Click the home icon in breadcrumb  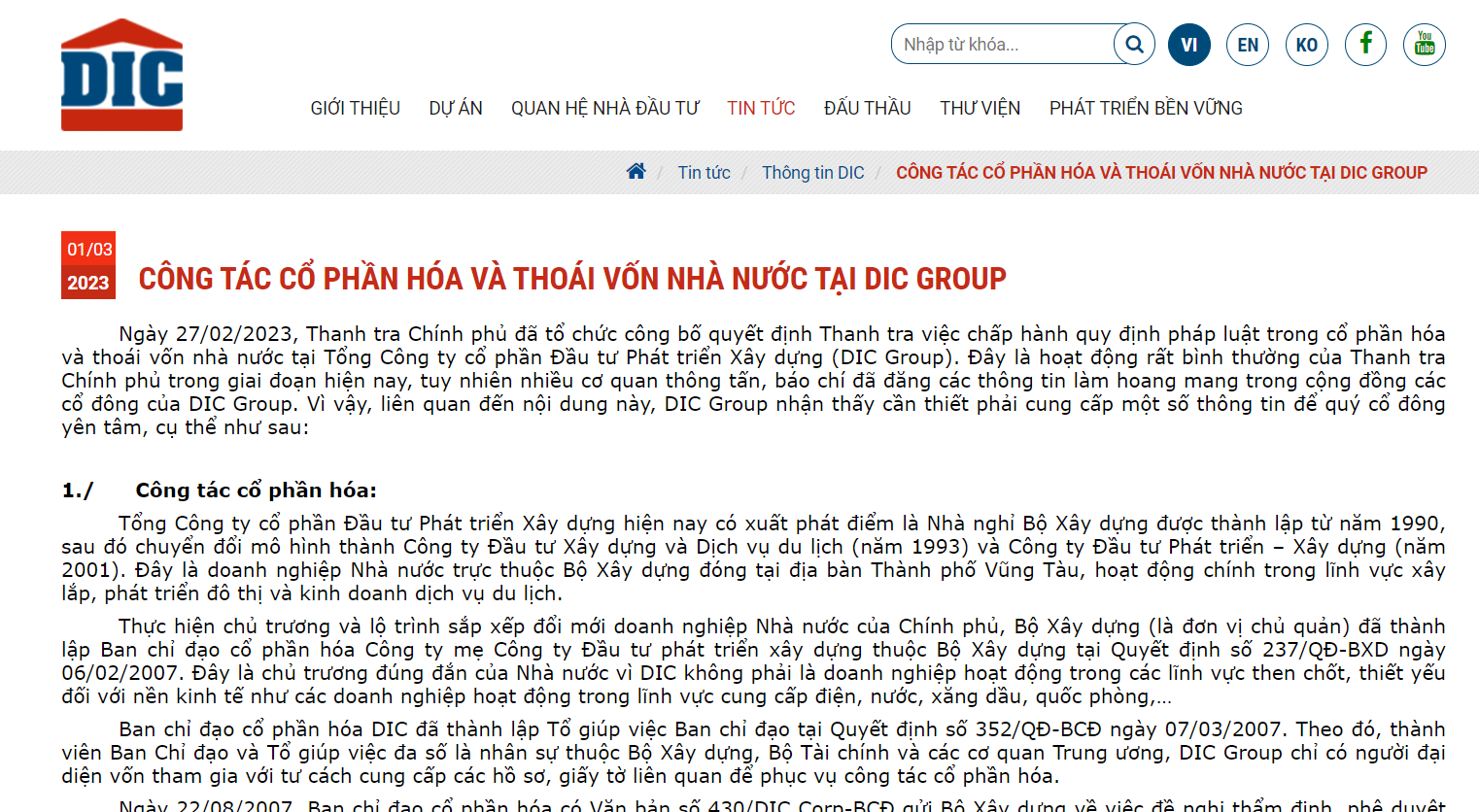(x=636, y=172)
